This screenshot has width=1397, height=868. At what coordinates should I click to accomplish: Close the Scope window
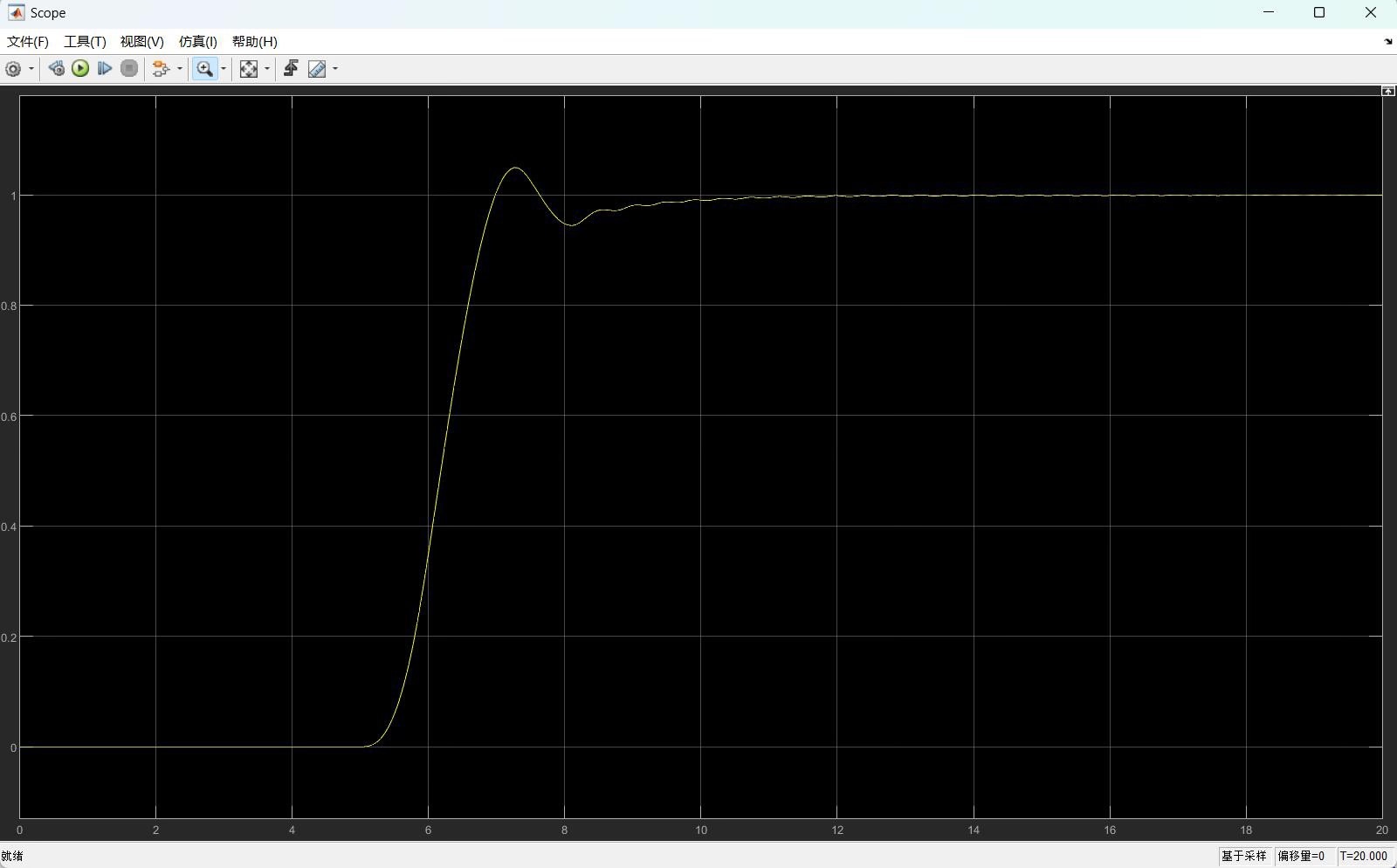pyautogui.click(x=1370, y=12)
